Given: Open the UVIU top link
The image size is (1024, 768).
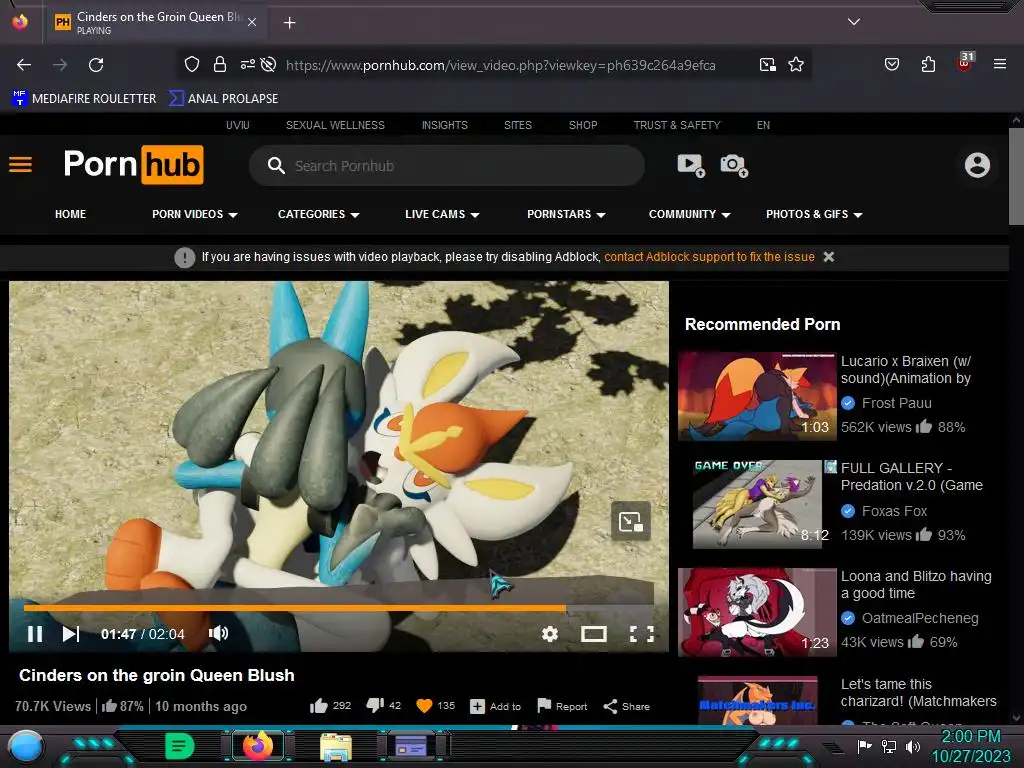Looking at the screenshot, I should click(x=238, y=125).
